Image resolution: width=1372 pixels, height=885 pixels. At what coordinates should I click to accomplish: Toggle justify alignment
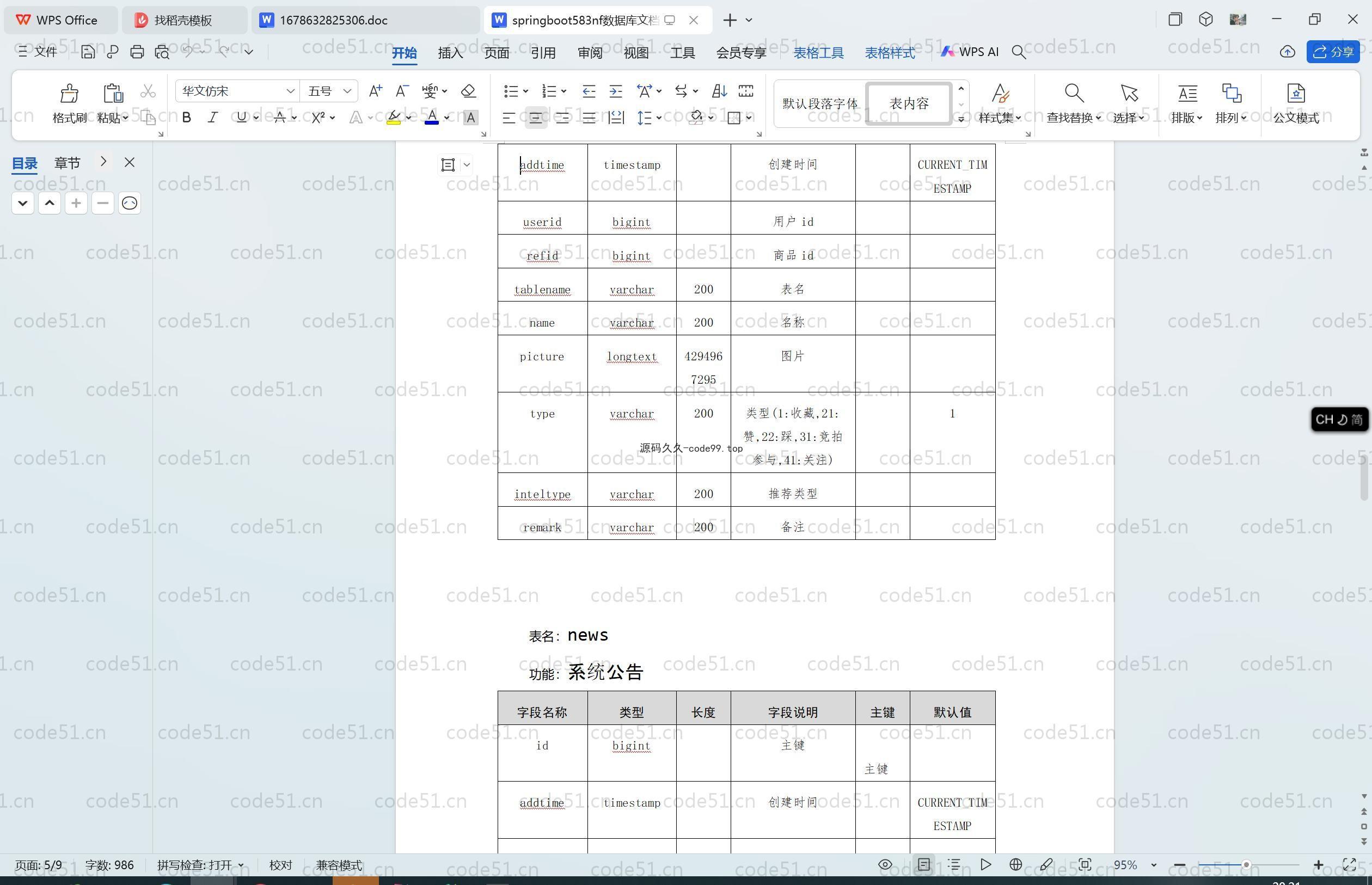589,118
